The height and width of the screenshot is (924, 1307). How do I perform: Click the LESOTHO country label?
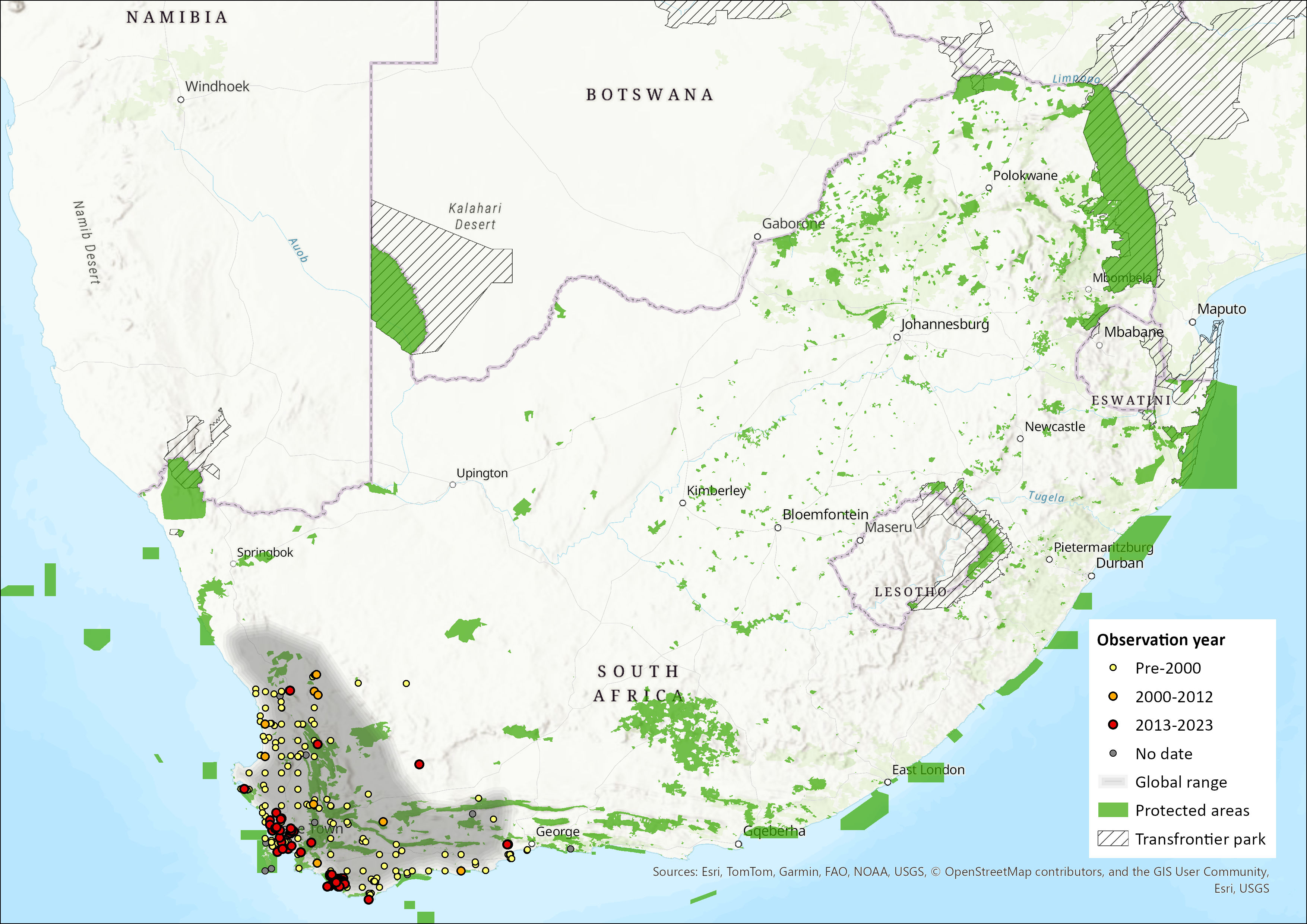(x=910, y=592)
